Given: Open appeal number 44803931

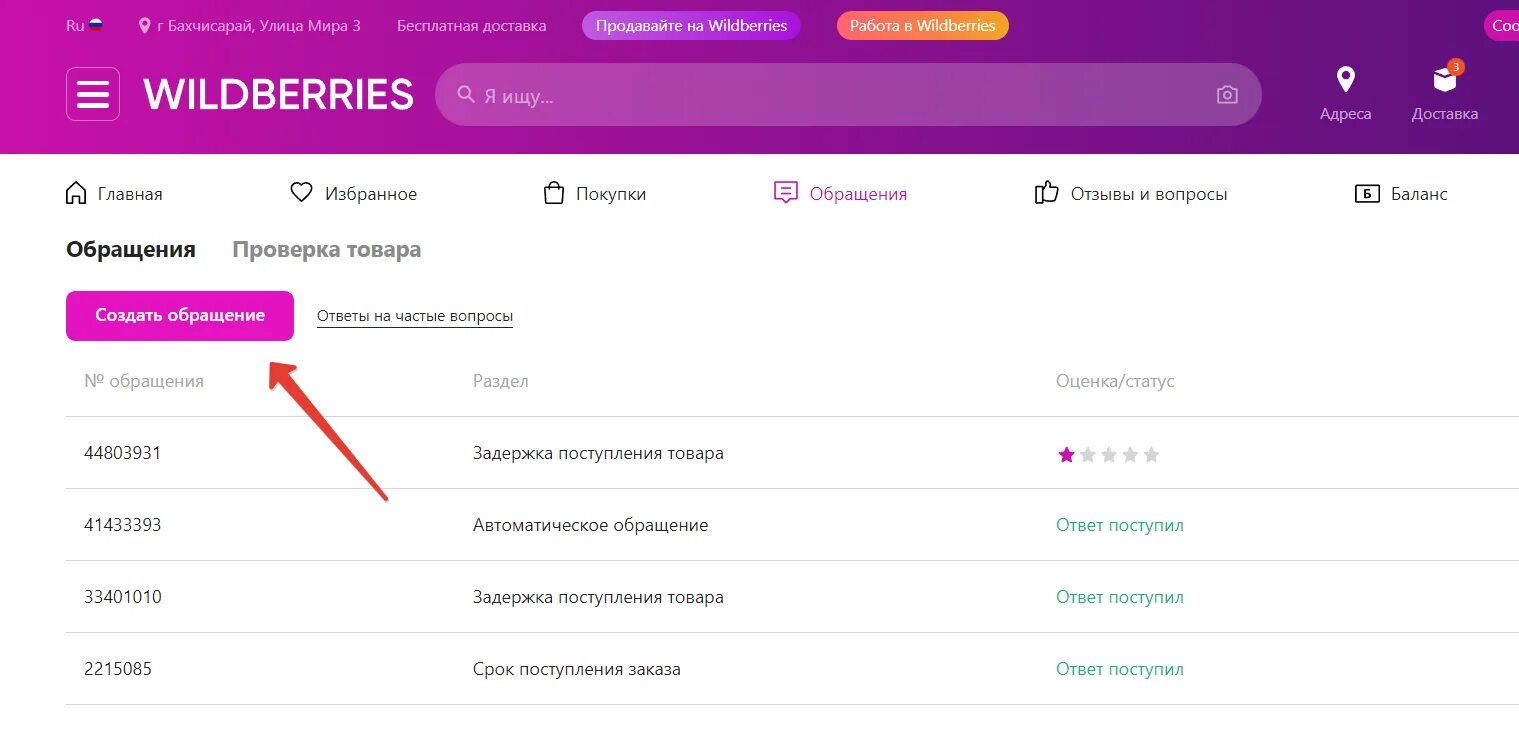Looking at the screenshot, I should (123, 453).
